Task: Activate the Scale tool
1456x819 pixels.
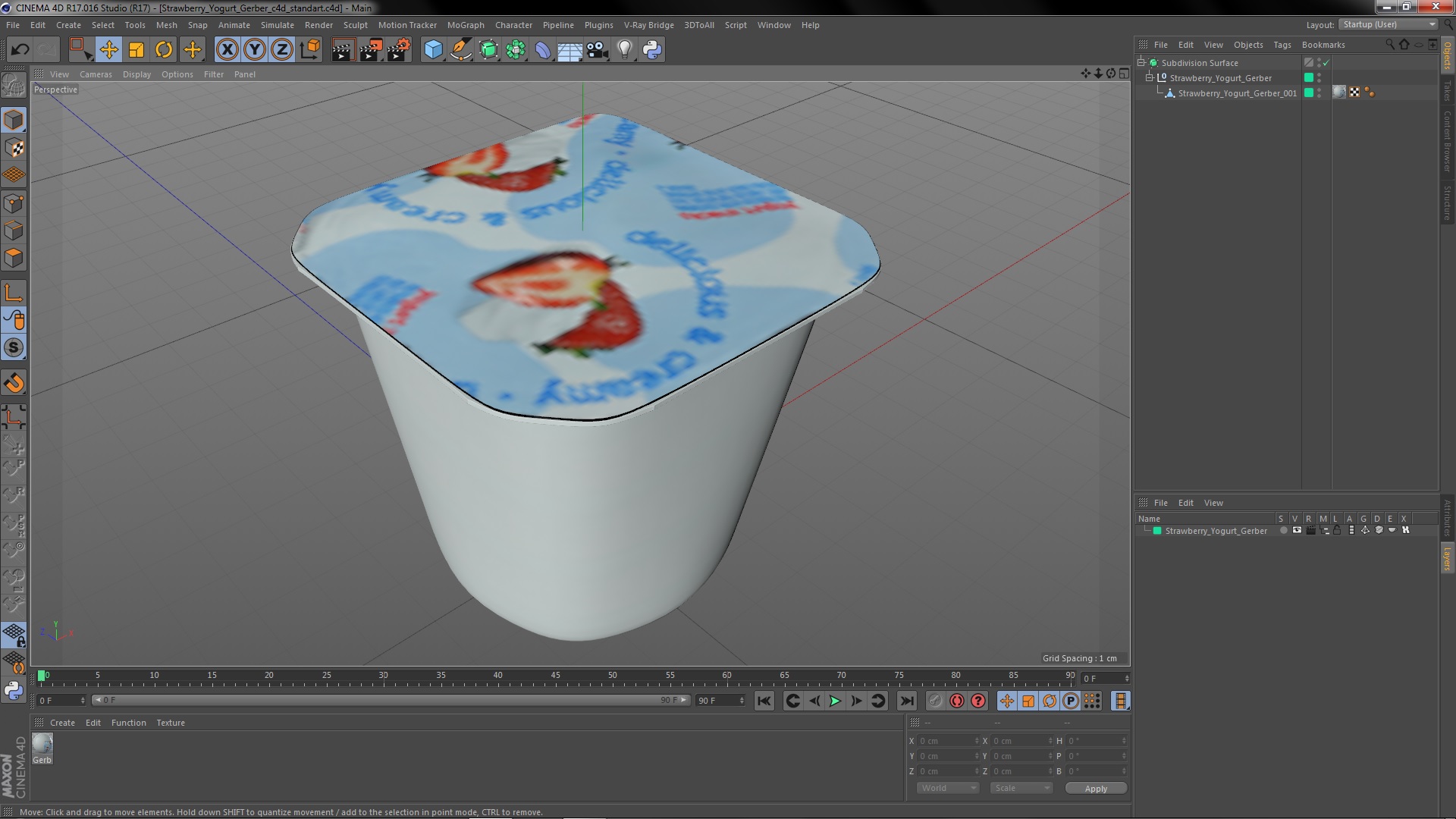Action: pos(136,50)
